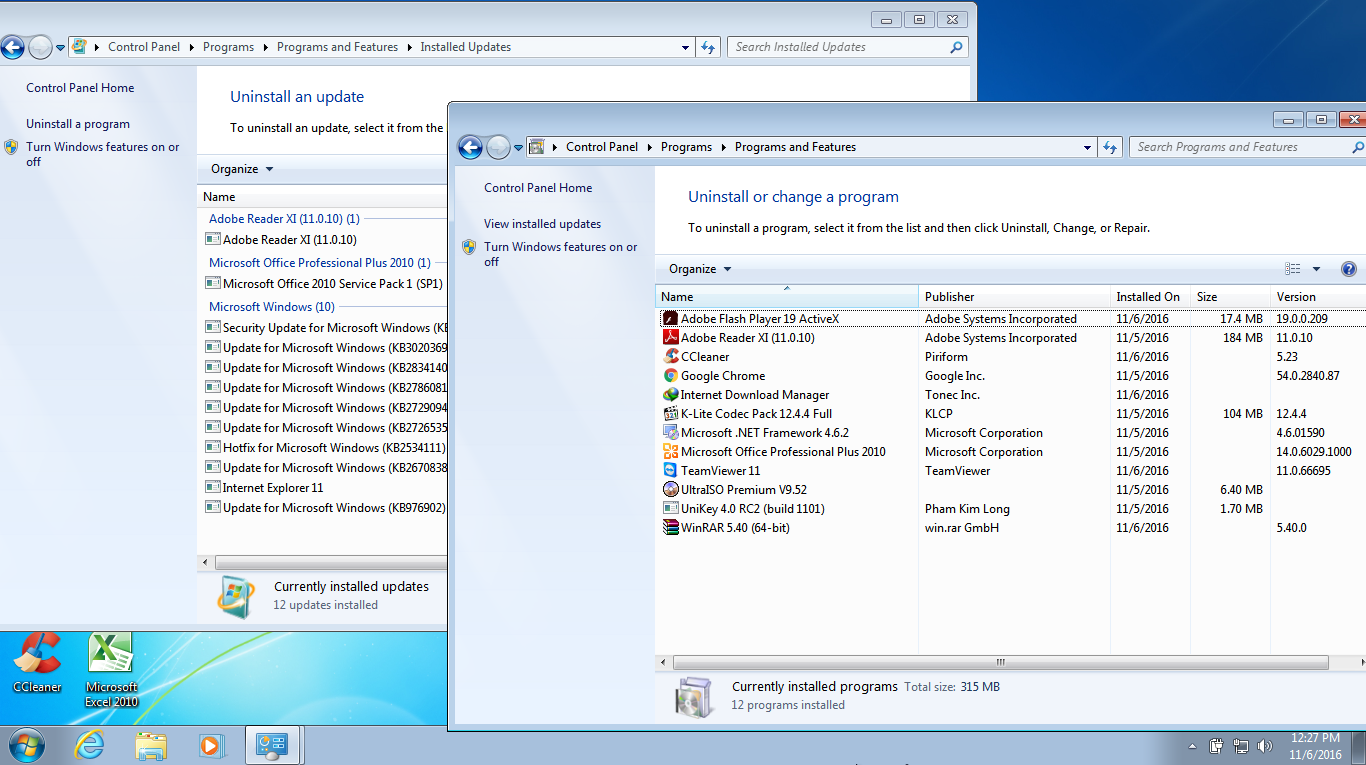Click the change view icon in Programs window

tap(1293, 269)
